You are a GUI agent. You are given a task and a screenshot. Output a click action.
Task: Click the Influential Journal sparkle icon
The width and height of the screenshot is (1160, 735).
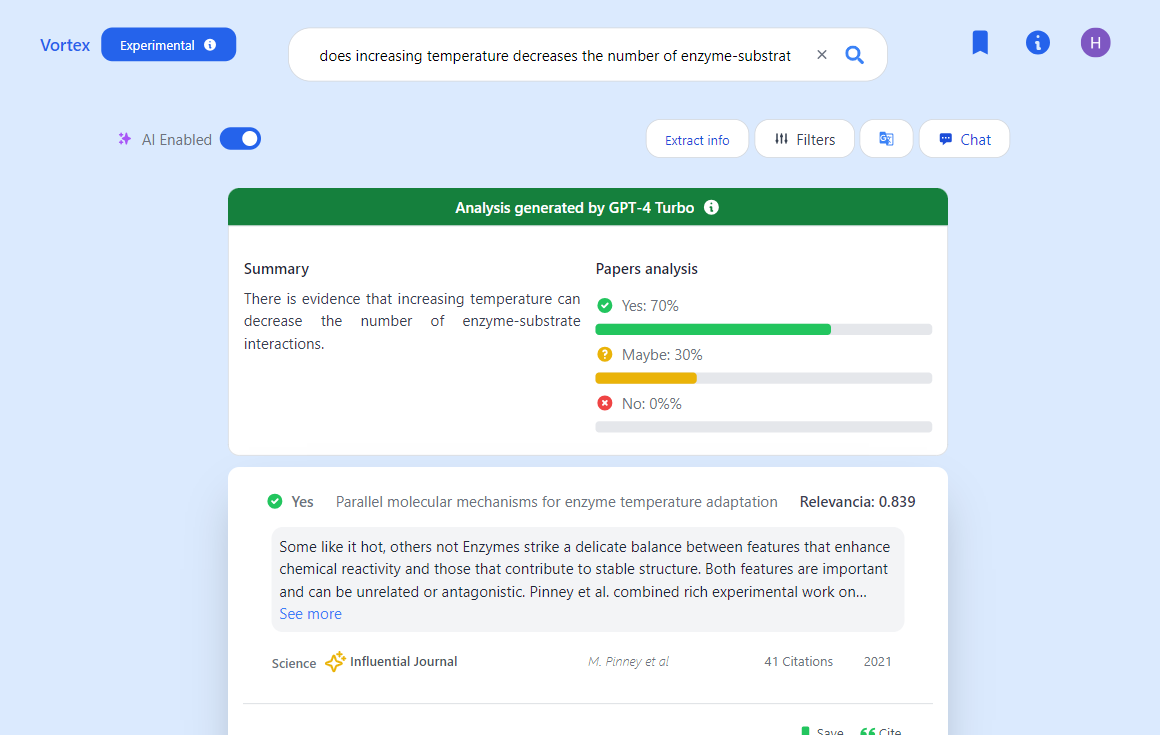335,662
